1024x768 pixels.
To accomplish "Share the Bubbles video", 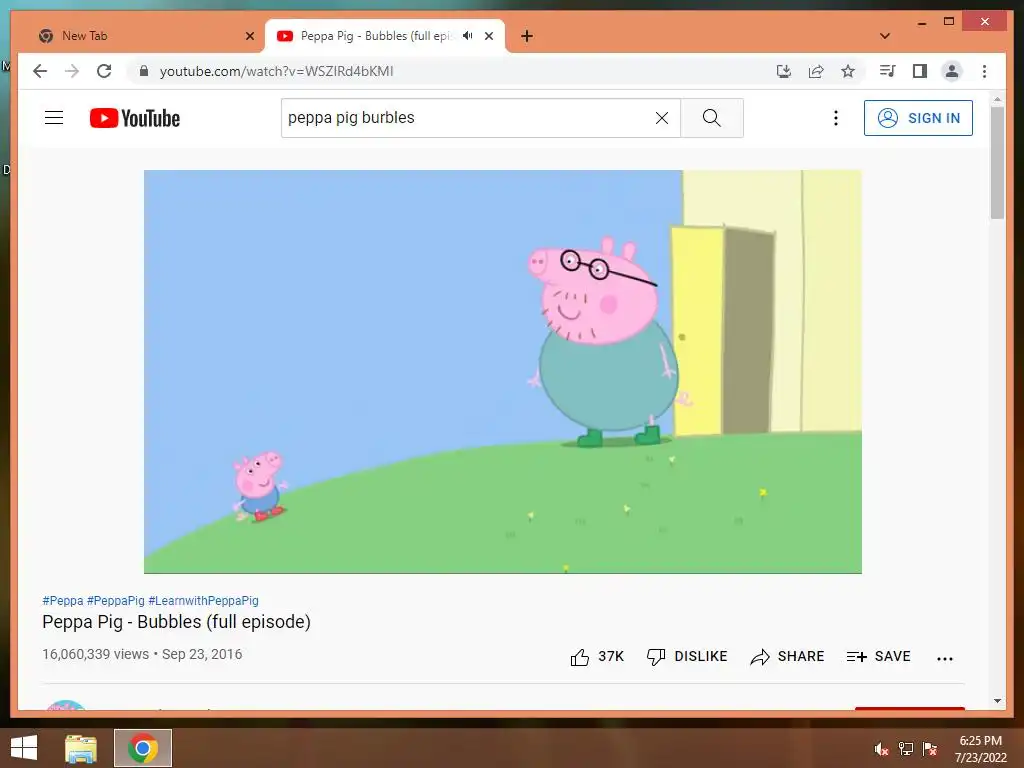I will (x=787, y=656).
